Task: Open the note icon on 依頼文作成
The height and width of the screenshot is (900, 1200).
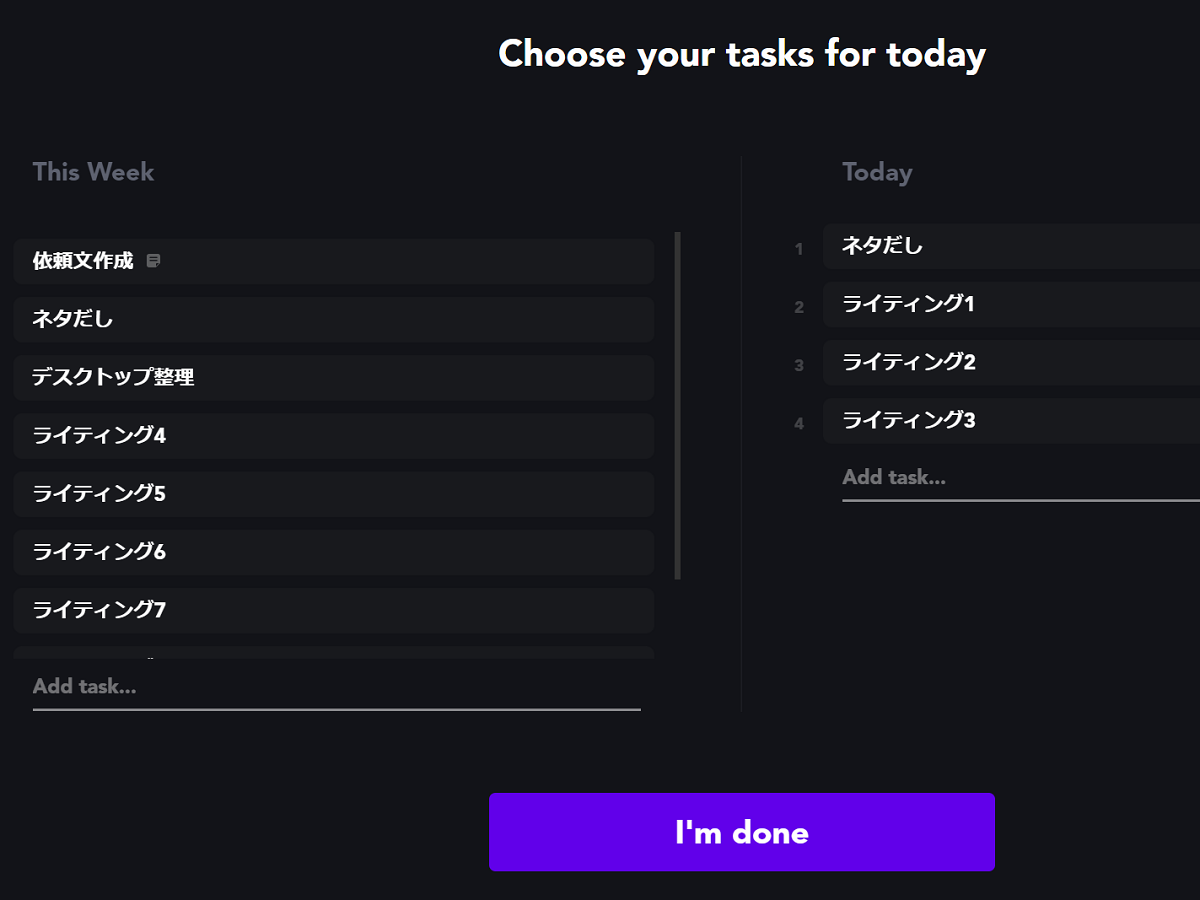Action: click(153, 261)
